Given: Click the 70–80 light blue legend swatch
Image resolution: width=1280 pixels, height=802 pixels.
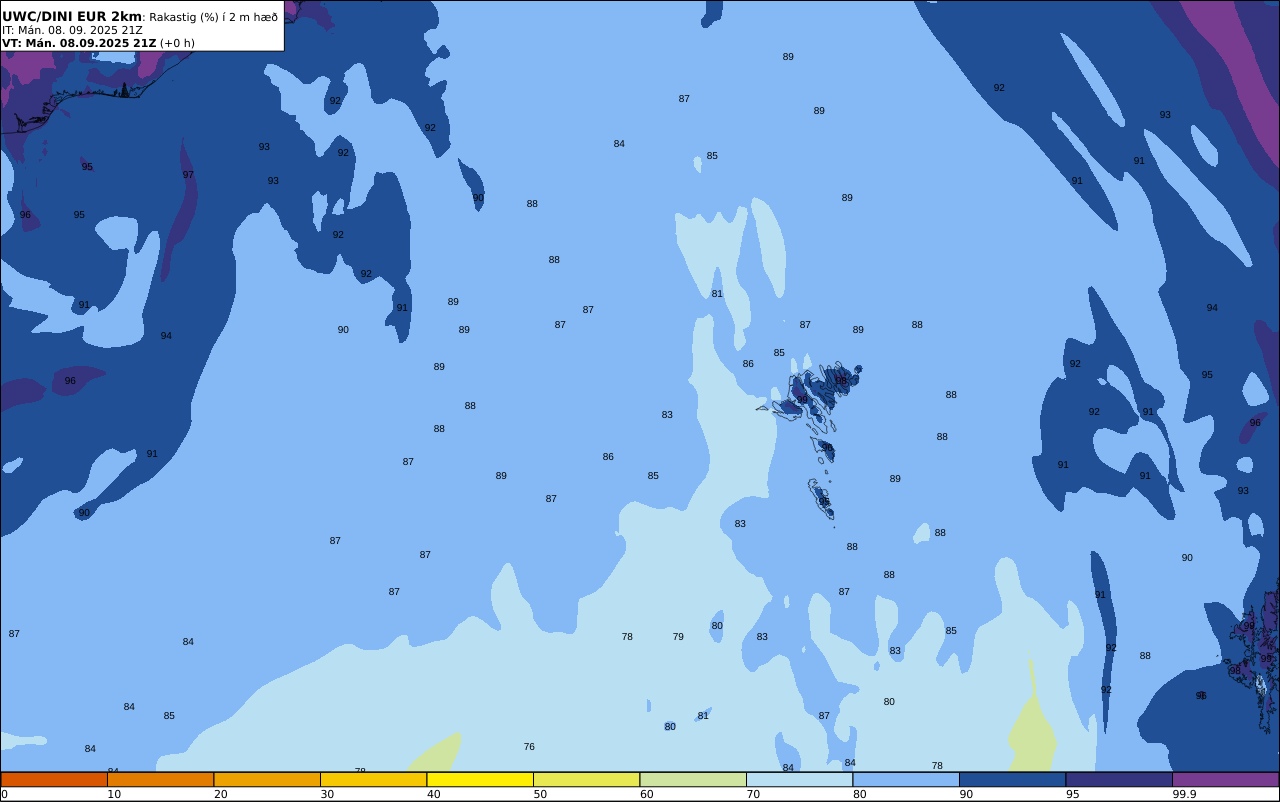Looking at the screenshot, I should pos(799,779).
